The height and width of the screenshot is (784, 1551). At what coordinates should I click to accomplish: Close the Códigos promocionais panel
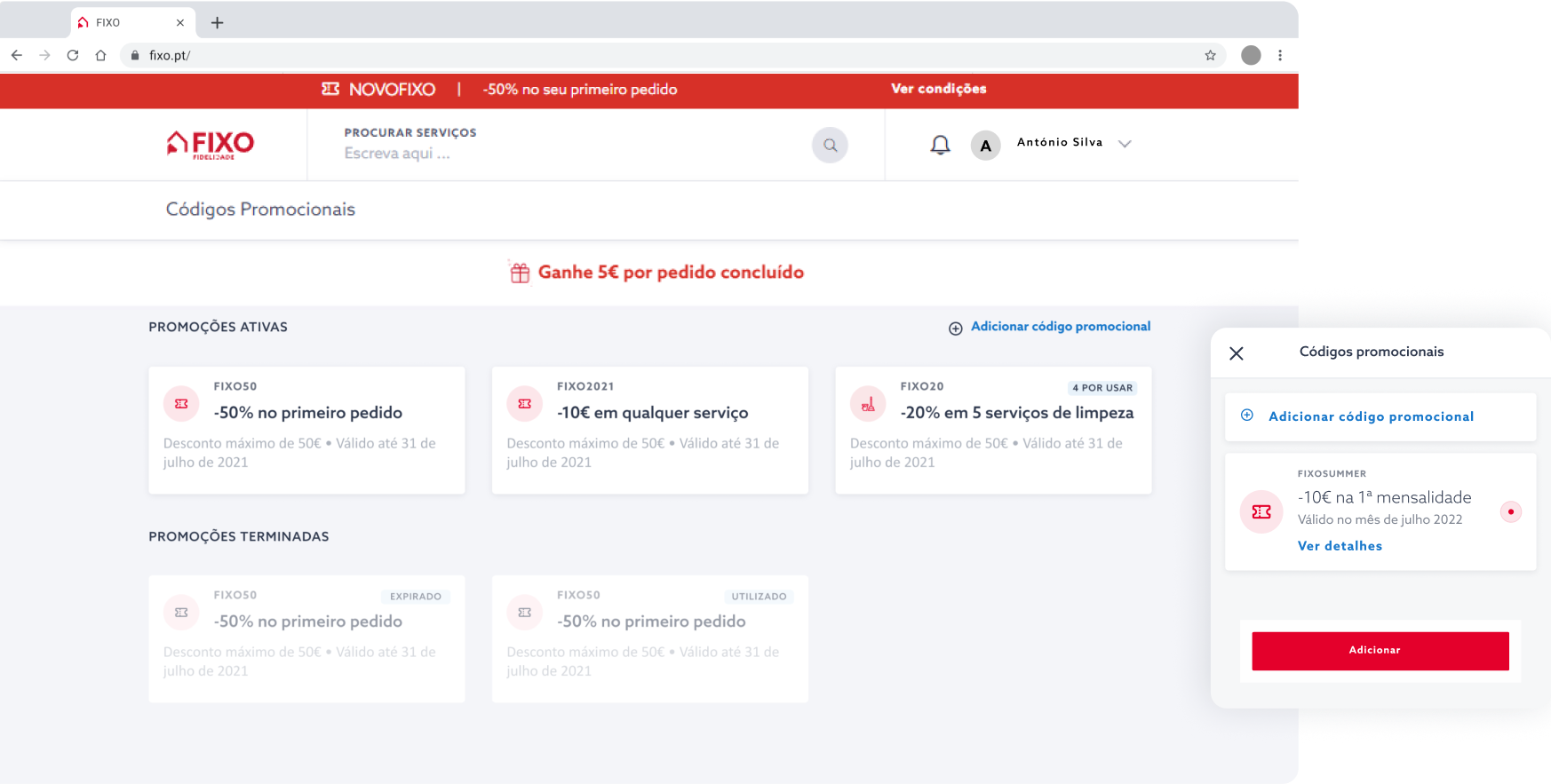click(1236, 353)
